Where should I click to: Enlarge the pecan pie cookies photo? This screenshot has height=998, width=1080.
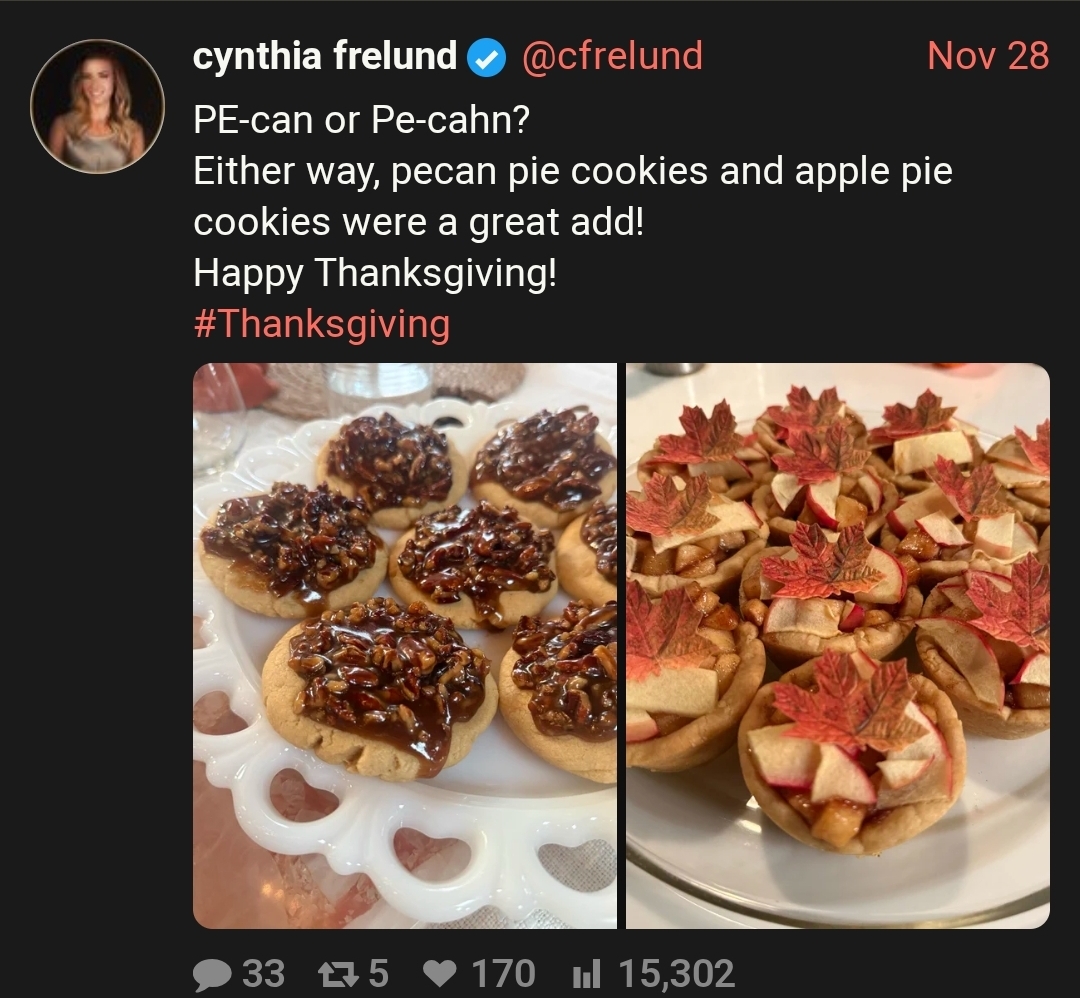(x=404, y=645)
